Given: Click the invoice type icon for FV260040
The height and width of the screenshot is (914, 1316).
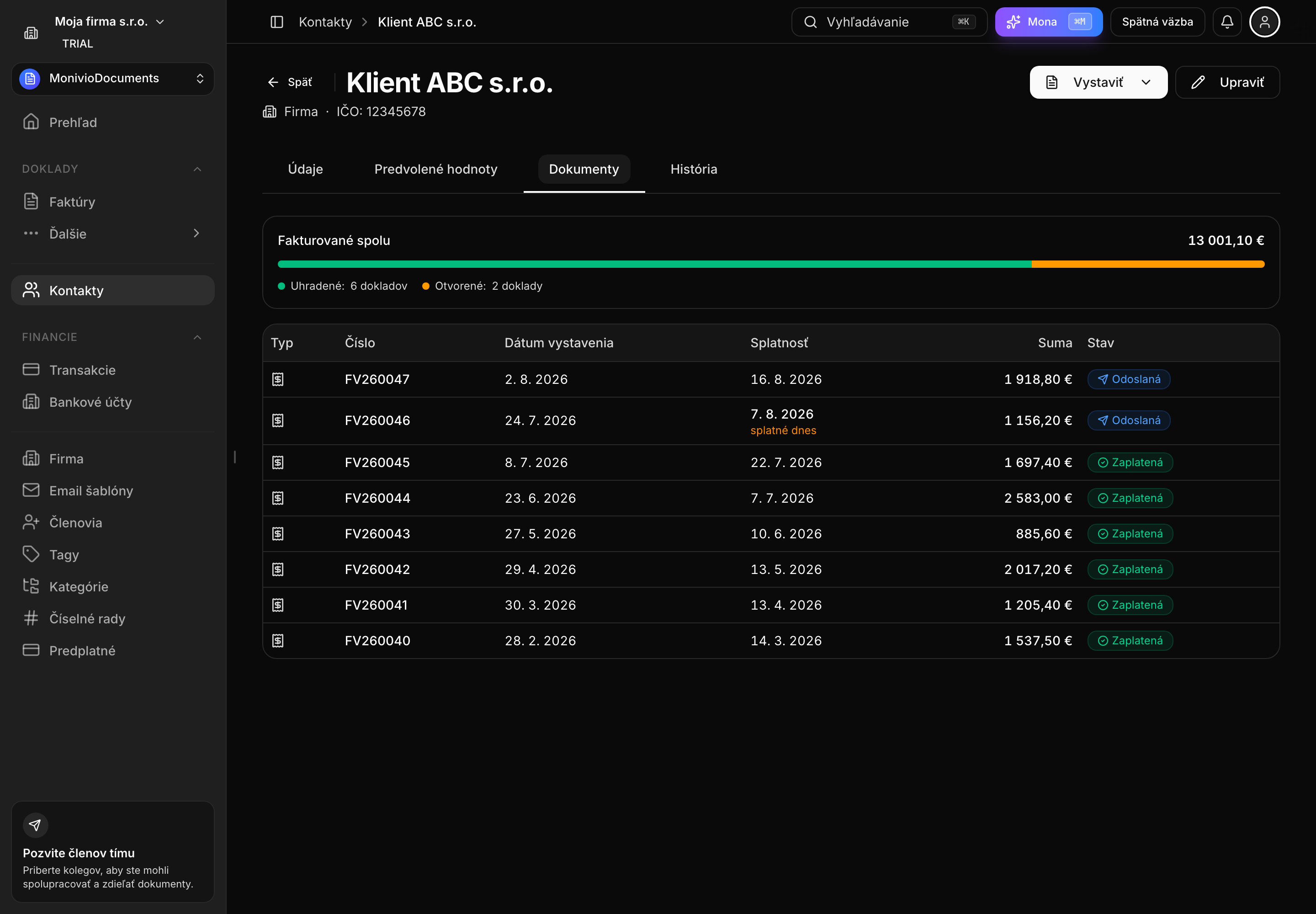Looking at the screenshot, I should pos(278,641).
